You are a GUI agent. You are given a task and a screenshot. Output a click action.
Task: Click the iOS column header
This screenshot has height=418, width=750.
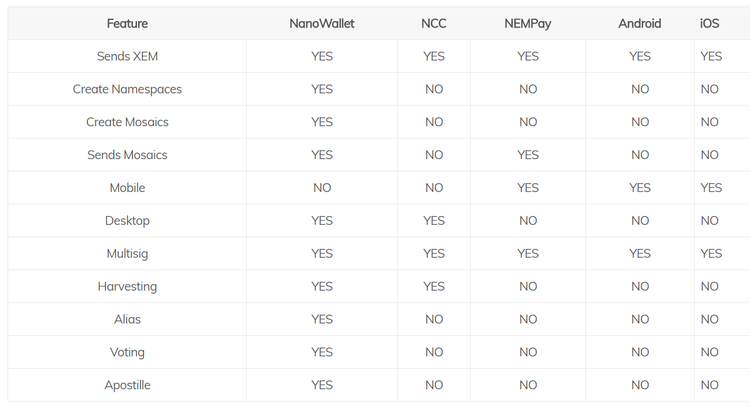coord(709,23)
